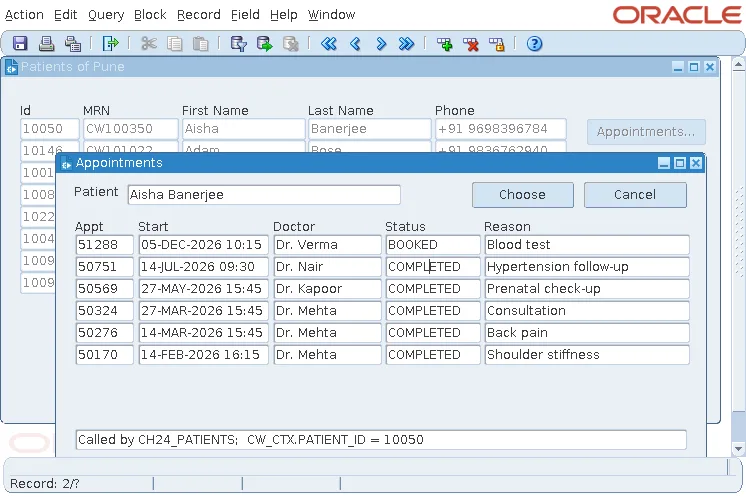
Task: Click the Dr. Nair doctor field
Action: pyautogui.click(x=327, y=266)
